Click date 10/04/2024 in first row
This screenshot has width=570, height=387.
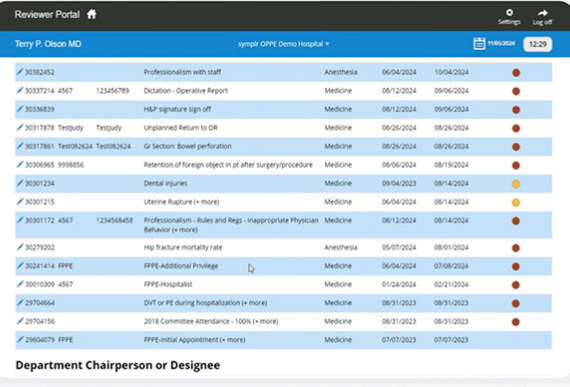tap(451, 72)
